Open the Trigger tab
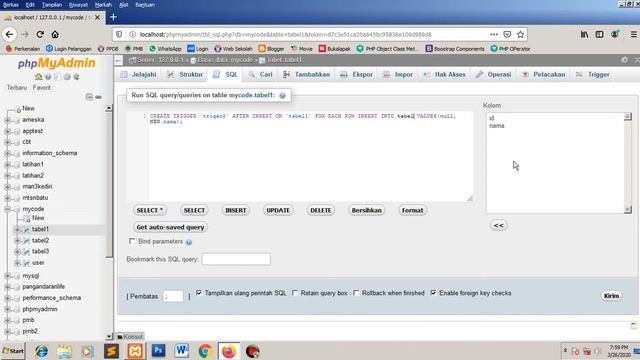Image resolution: width=640 pixels, height=360 pixels. pos(593,74)
